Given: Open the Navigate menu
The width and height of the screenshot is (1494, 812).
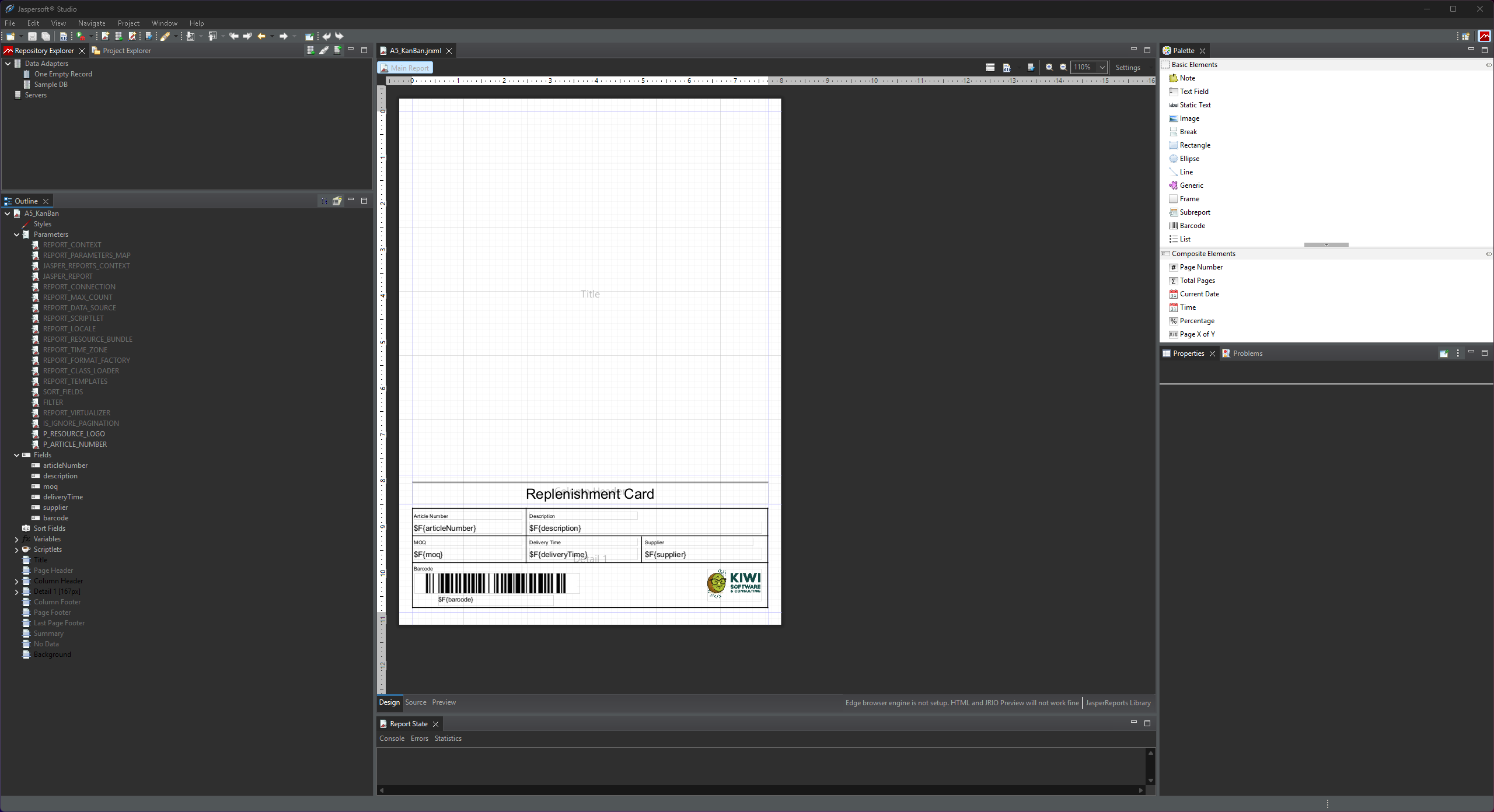Looking at the screenshot, I should point(92,23).
